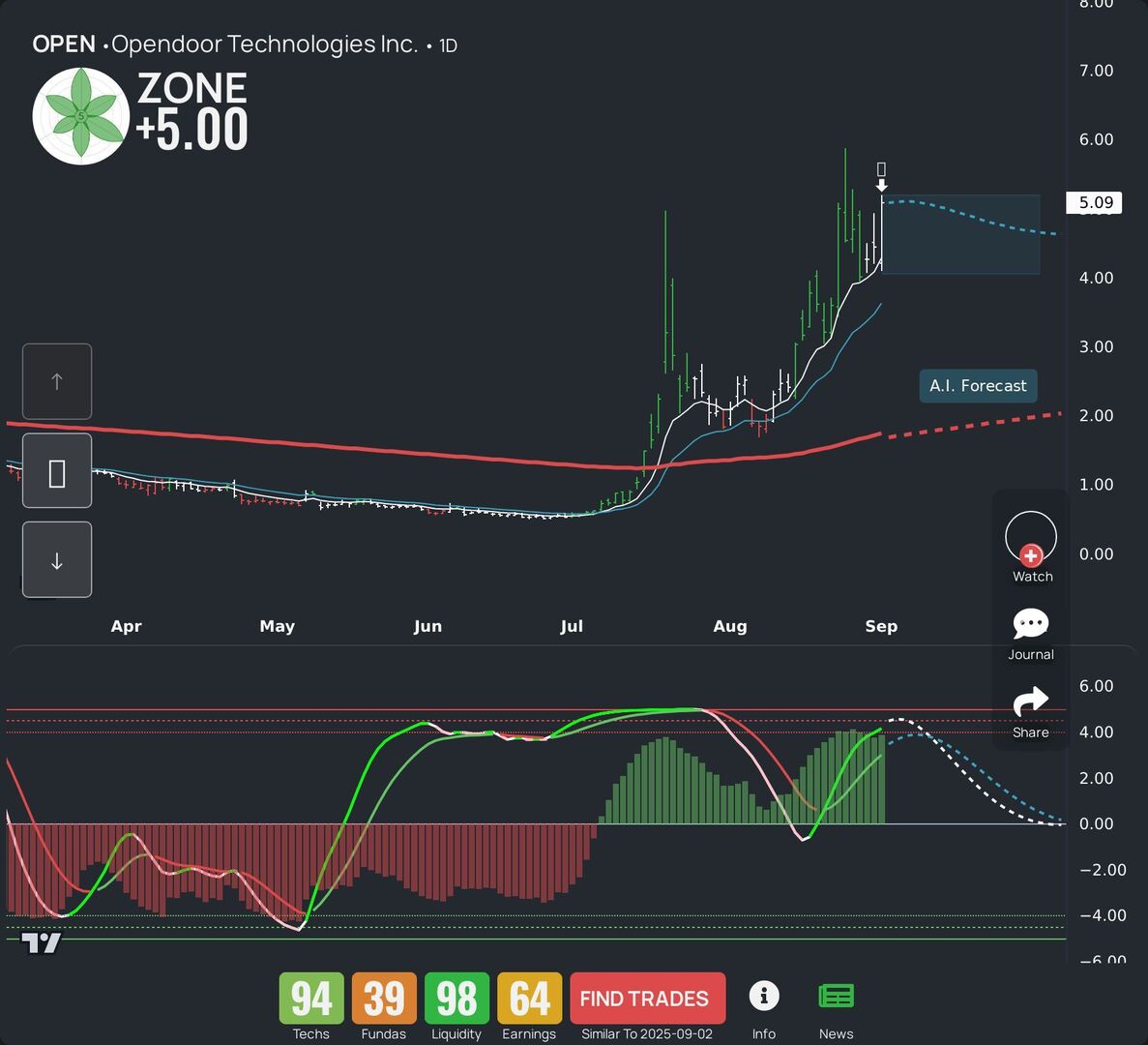Click the OPEN ticker symbol text

[64, 44]
